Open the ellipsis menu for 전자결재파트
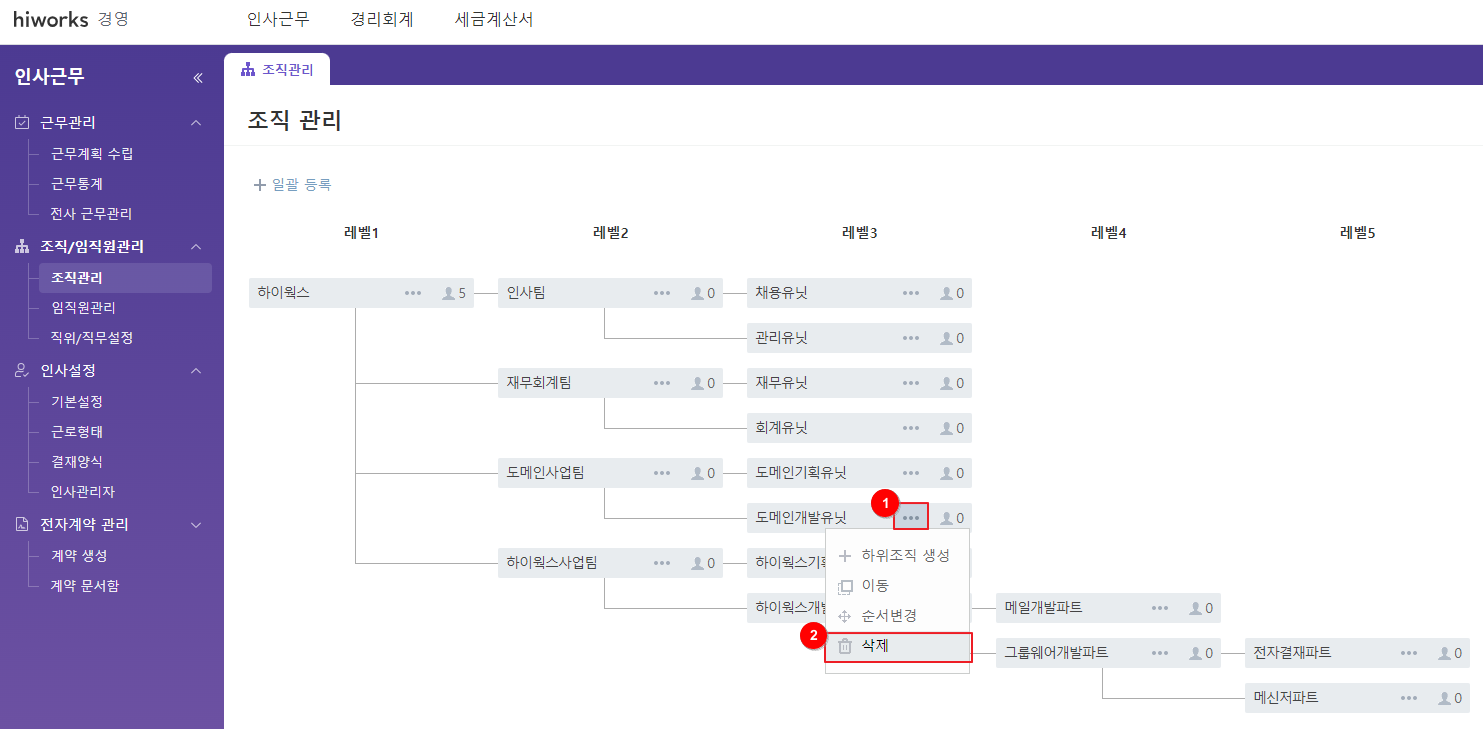Viewport: 1483px width, 729px height. [1409, 653]
